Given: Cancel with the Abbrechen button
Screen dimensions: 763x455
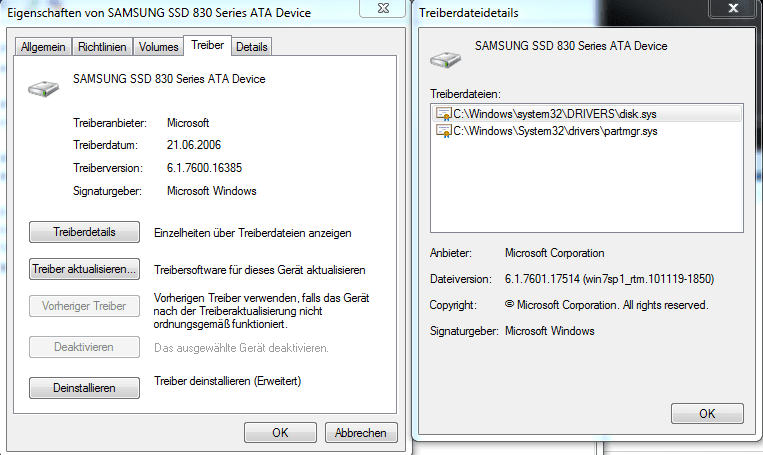Looking at the screenshot, I should click(x=361, y=433).
